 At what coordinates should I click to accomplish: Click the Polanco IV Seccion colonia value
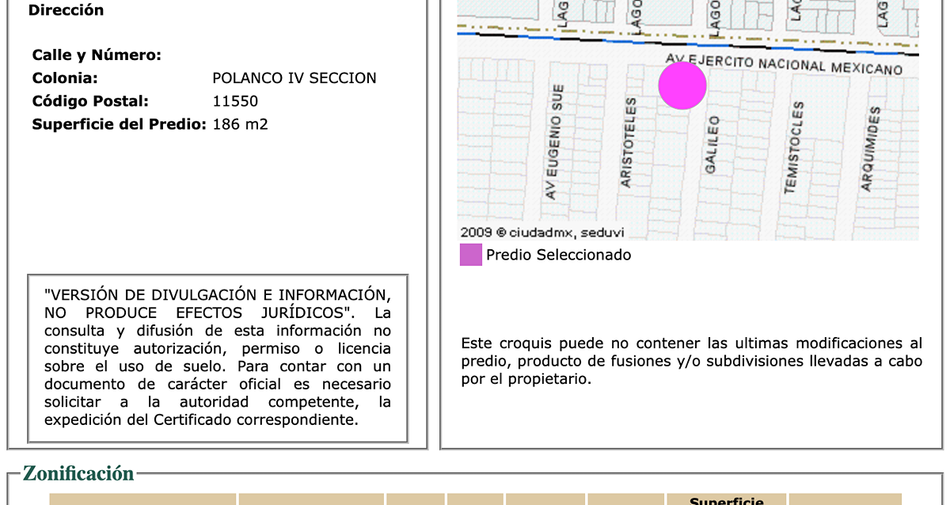coord(294,78)
